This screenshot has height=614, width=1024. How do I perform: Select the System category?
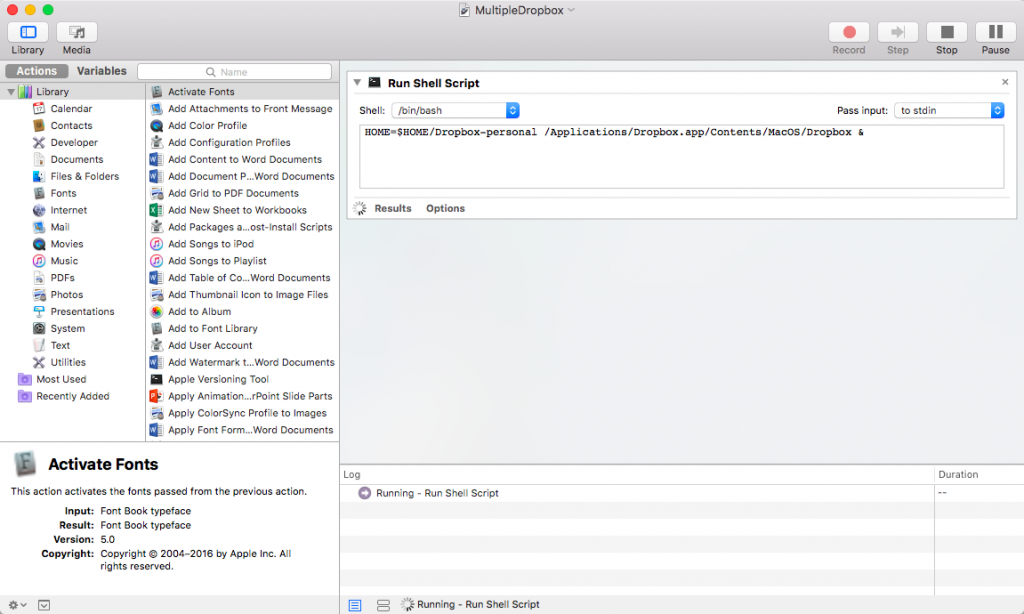[x=67, y=329]
